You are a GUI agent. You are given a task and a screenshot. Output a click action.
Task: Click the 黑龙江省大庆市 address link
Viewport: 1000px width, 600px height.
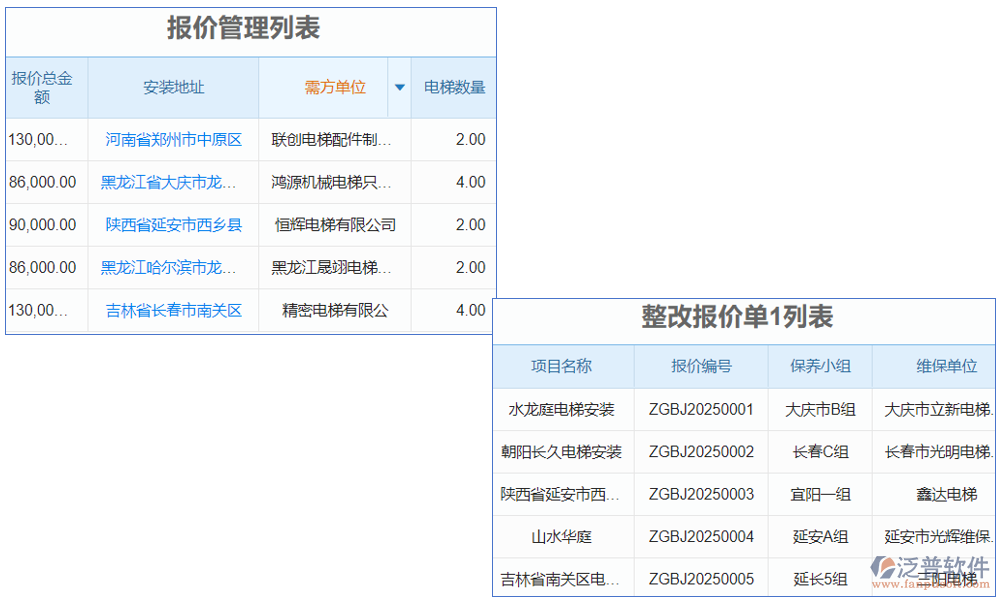pos(172,182)
